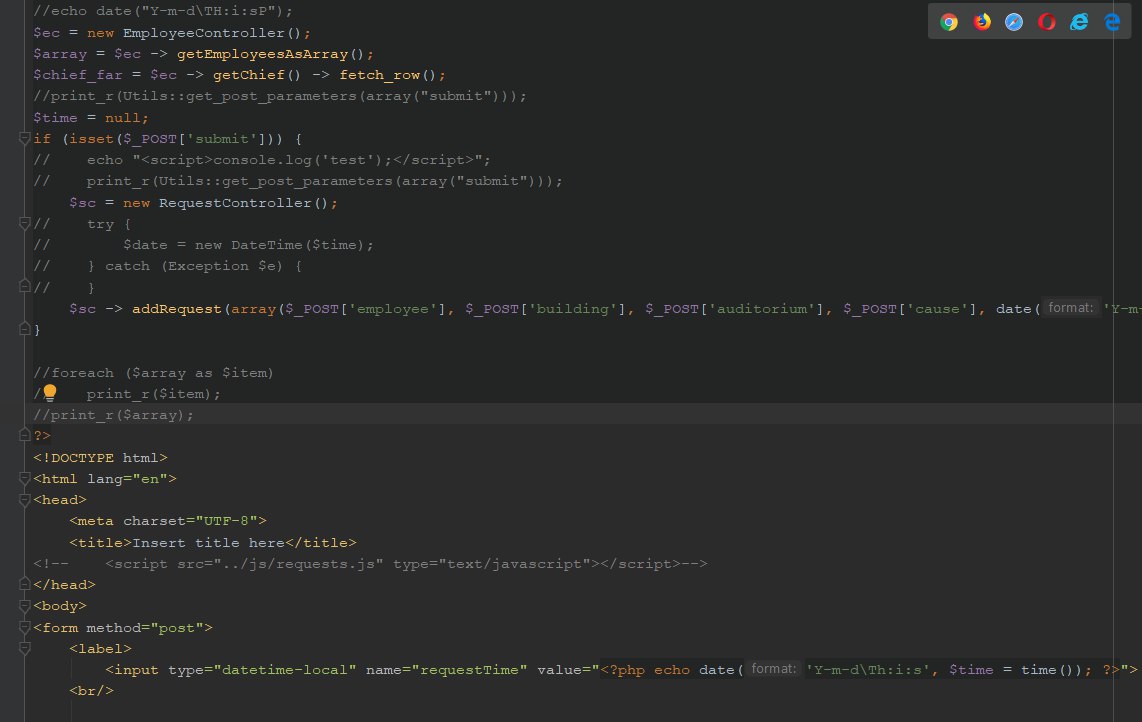Click $_POST['cause'] parameter
This screenshot has width=1142, height=722.
pyautogui.click(x=910, y=309)
